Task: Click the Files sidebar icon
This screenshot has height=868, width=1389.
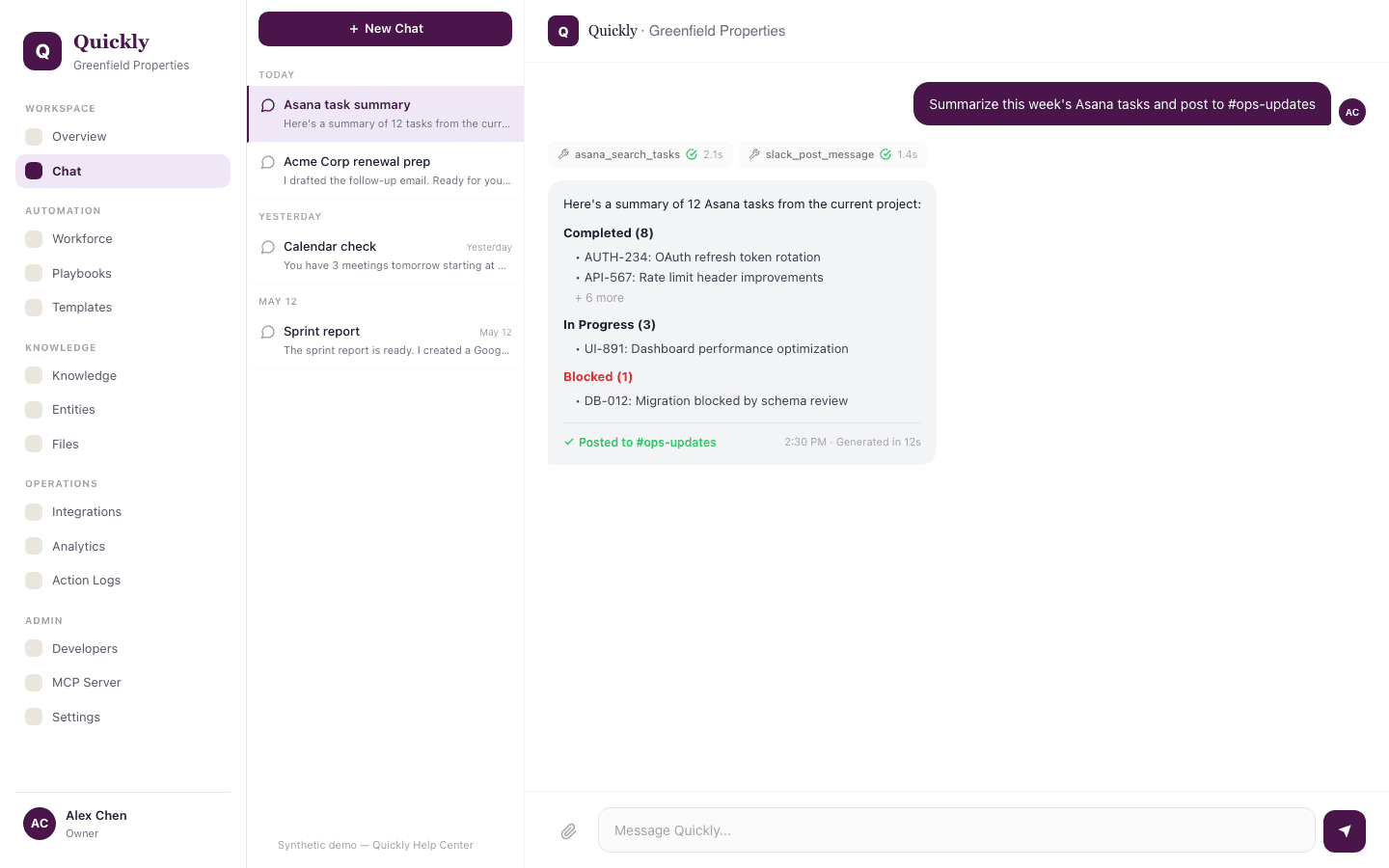Action: tap(34, 444)
